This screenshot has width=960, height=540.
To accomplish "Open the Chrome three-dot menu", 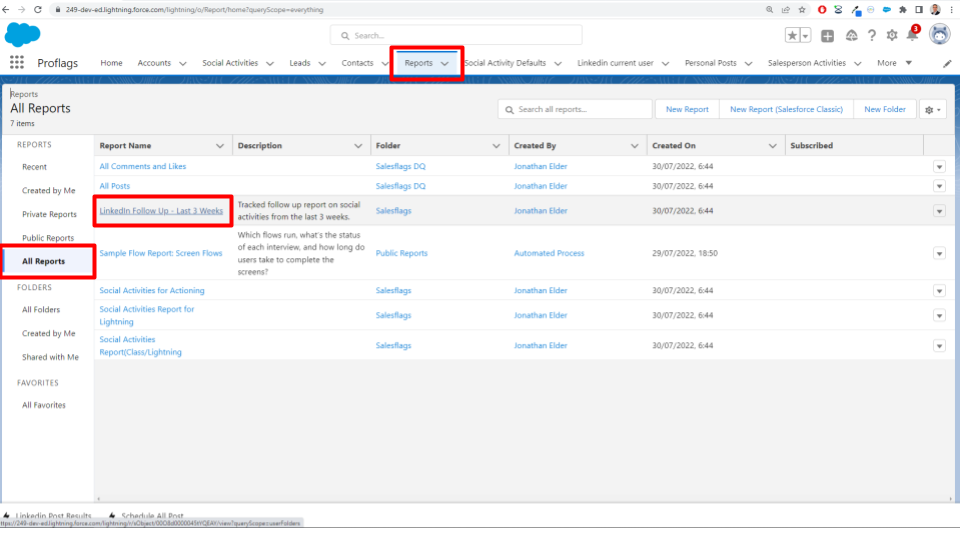I will click(x=951, y=10).
